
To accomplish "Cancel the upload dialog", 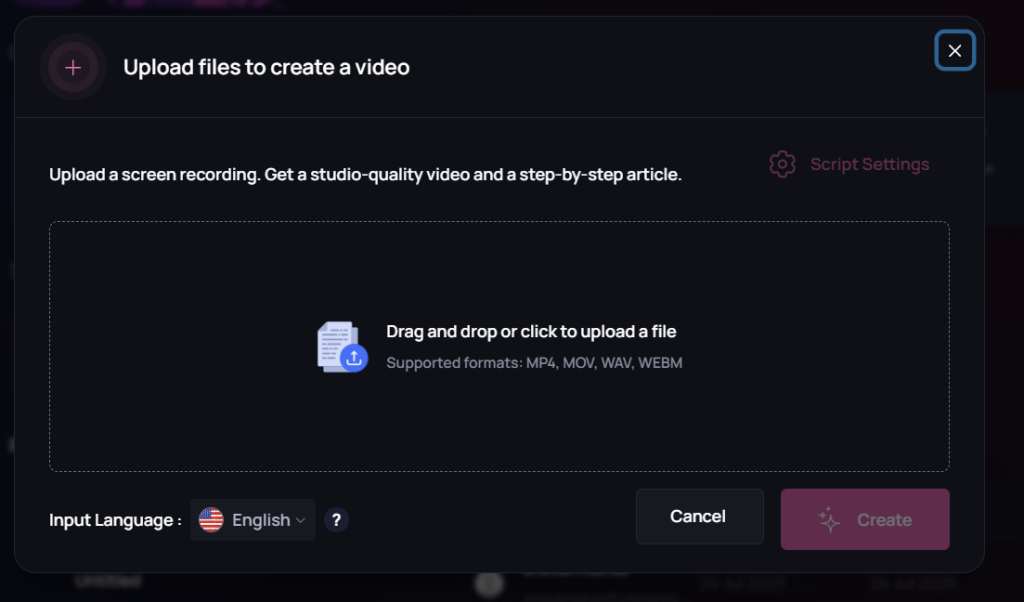I will coord(699,516).
